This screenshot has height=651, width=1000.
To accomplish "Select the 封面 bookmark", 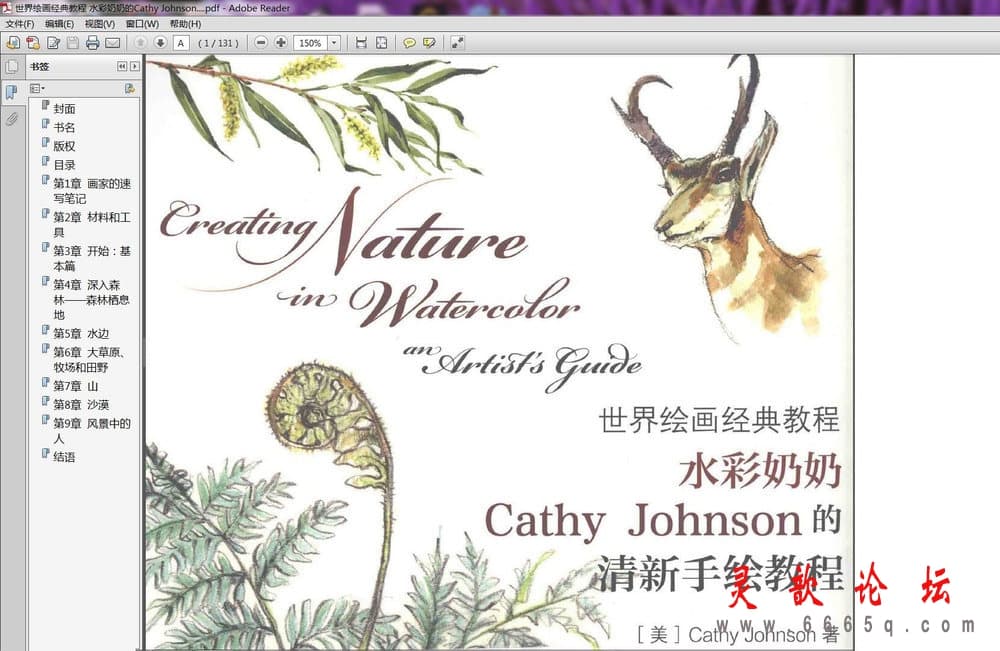I will click(64, 108).
